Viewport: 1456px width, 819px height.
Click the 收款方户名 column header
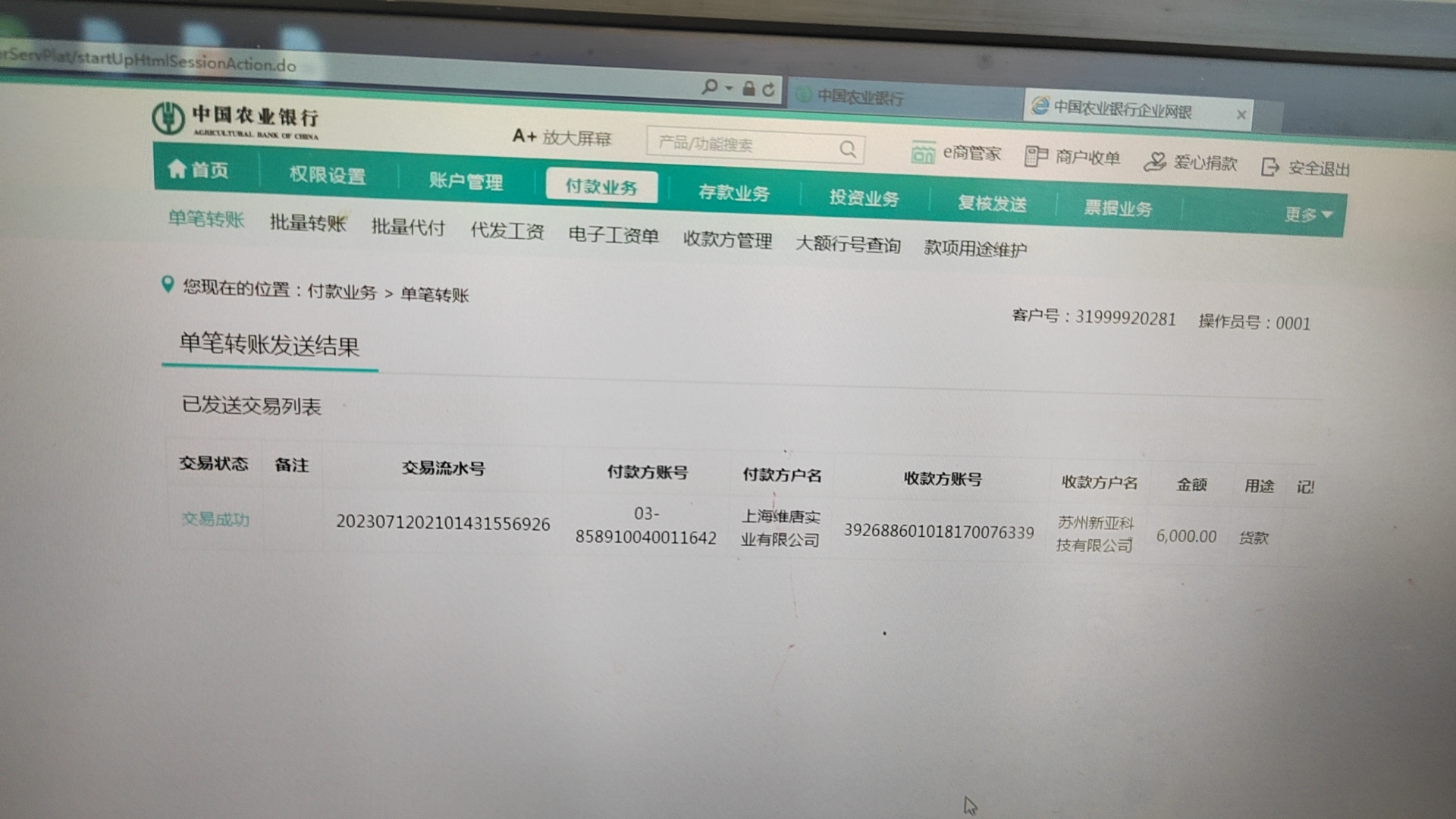[x=1099, y=482]
